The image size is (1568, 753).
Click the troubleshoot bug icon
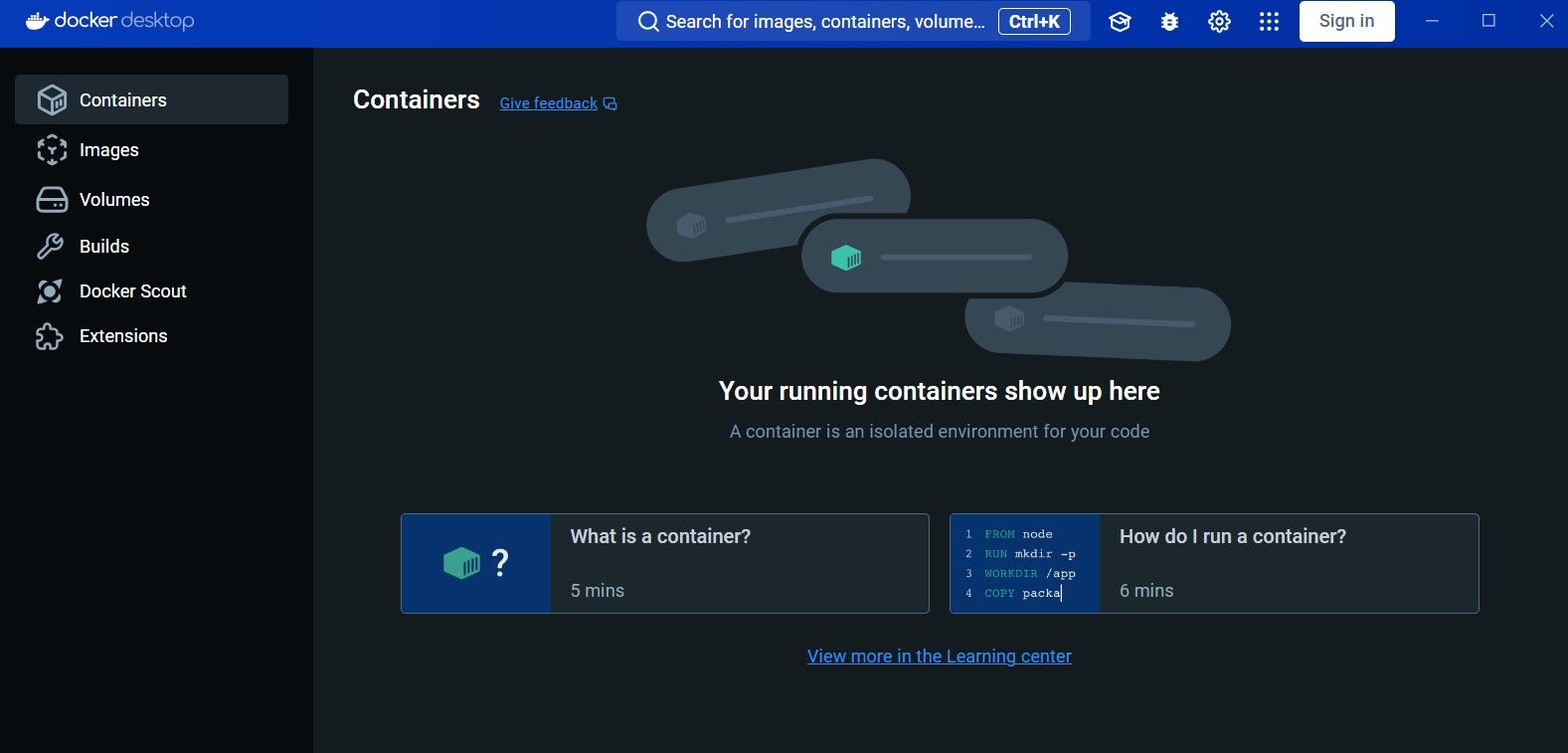click(1170, 21)
